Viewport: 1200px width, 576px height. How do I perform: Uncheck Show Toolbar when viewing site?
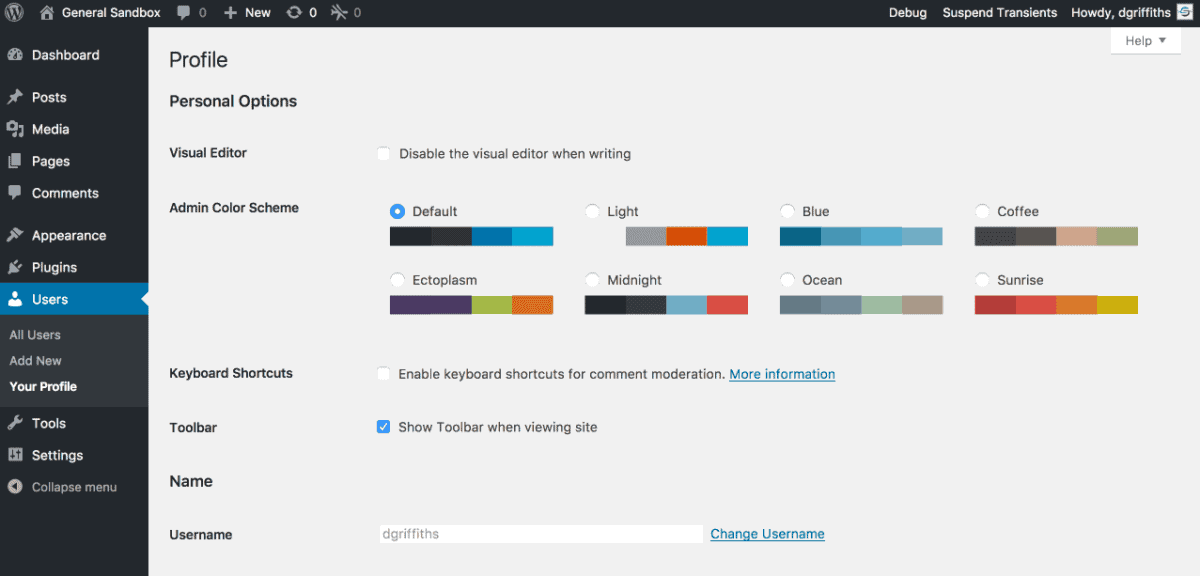(x=383, y=427)
